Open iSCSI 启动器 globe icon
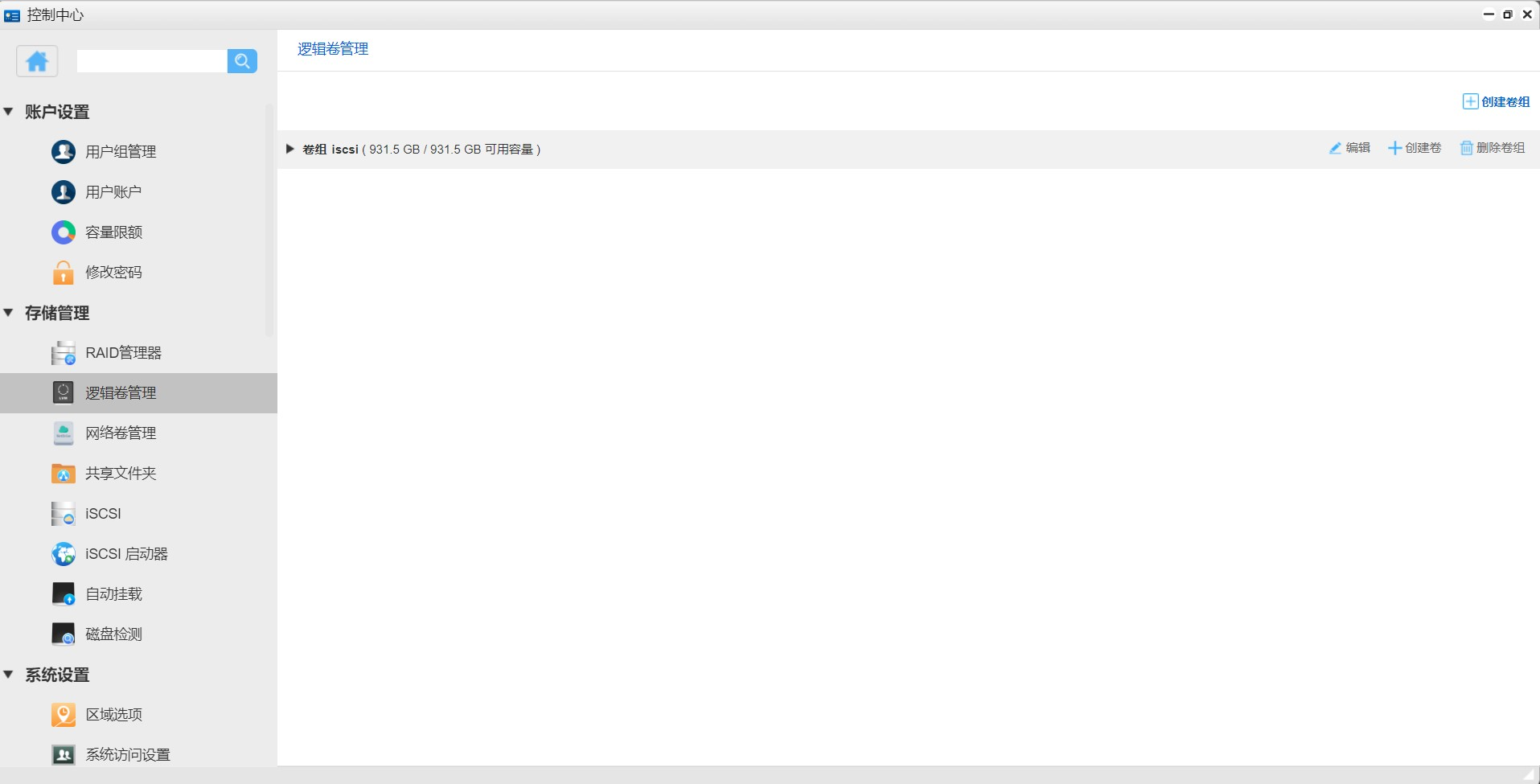1540x784 pixels. coord(63,554)
